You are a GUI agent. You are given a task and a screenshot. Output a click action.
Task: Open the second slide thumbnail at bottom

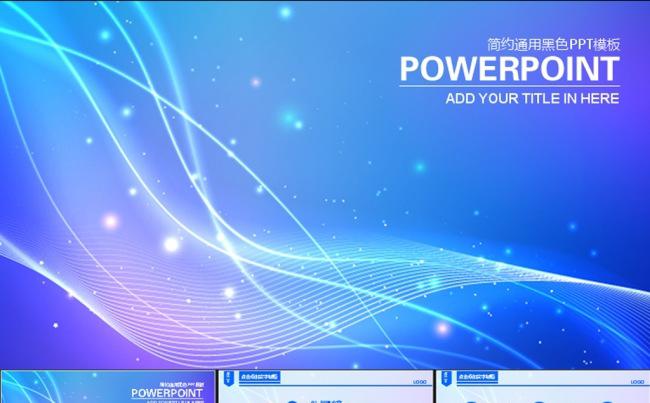325,387
